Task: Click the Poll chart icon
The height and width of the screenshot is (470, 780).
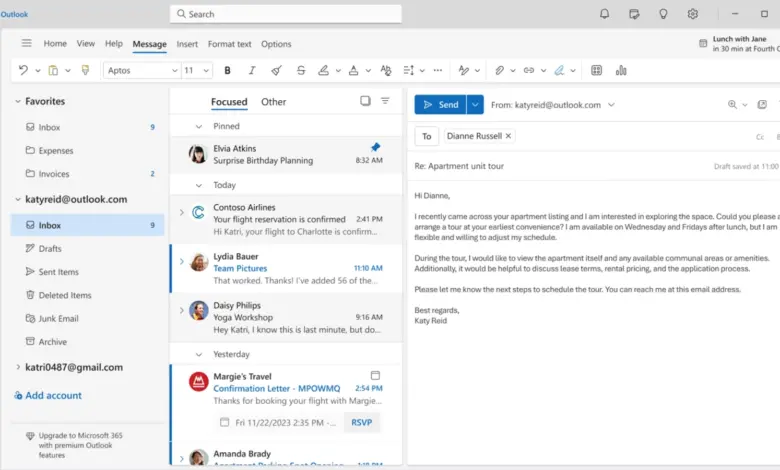Action: [x=621, y=71]
